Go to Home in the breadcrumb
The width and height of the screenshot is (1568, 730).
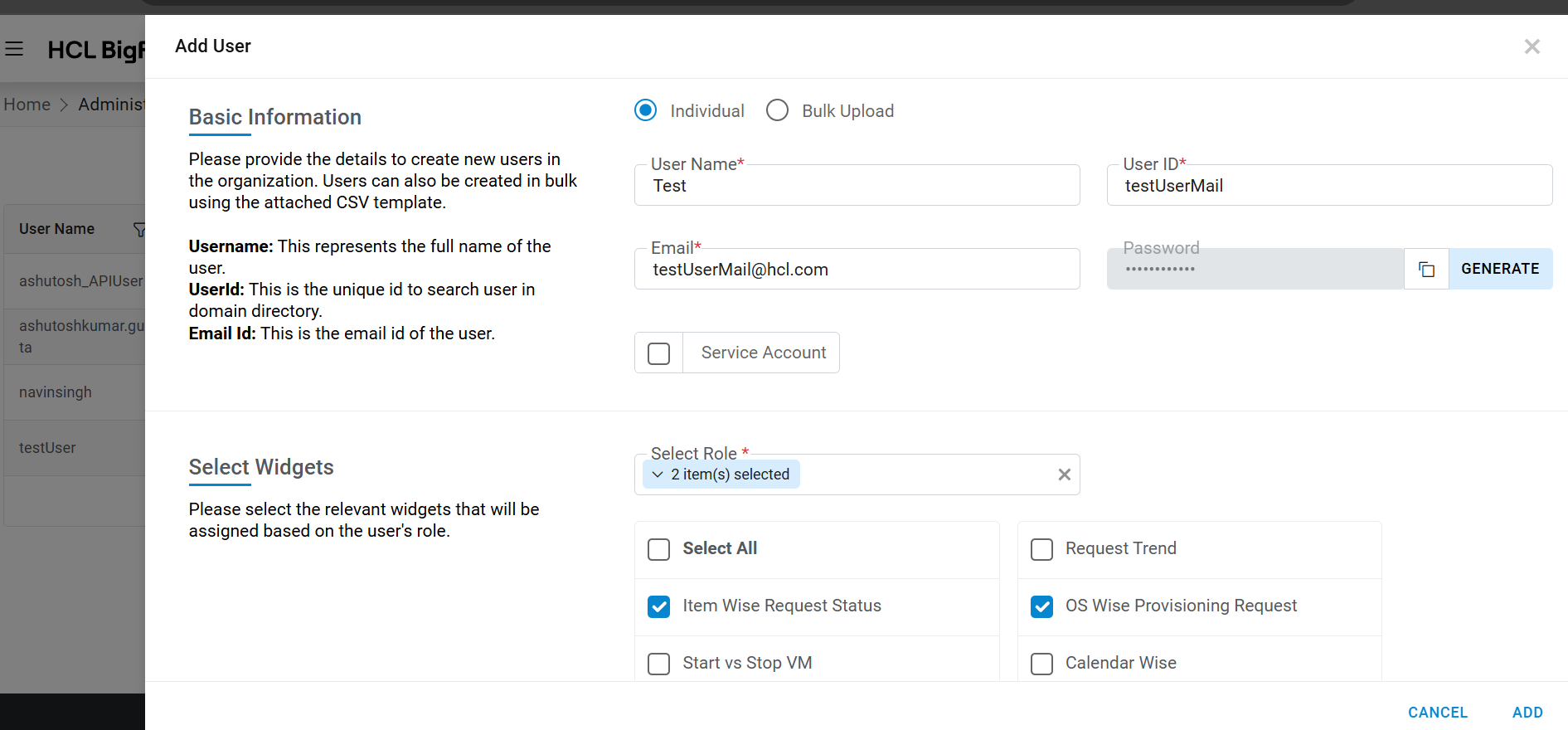coord(27,105)
